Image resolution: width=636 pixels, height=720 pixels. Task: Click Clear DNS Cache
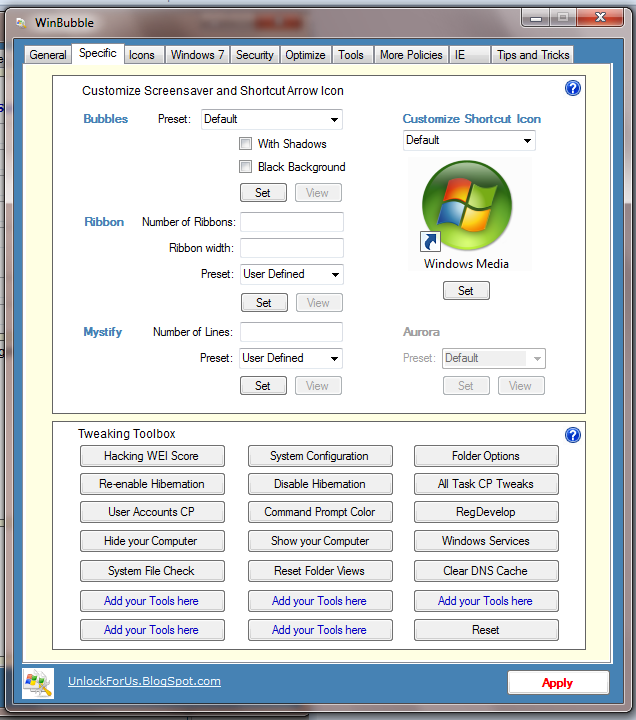coord(486,571)
